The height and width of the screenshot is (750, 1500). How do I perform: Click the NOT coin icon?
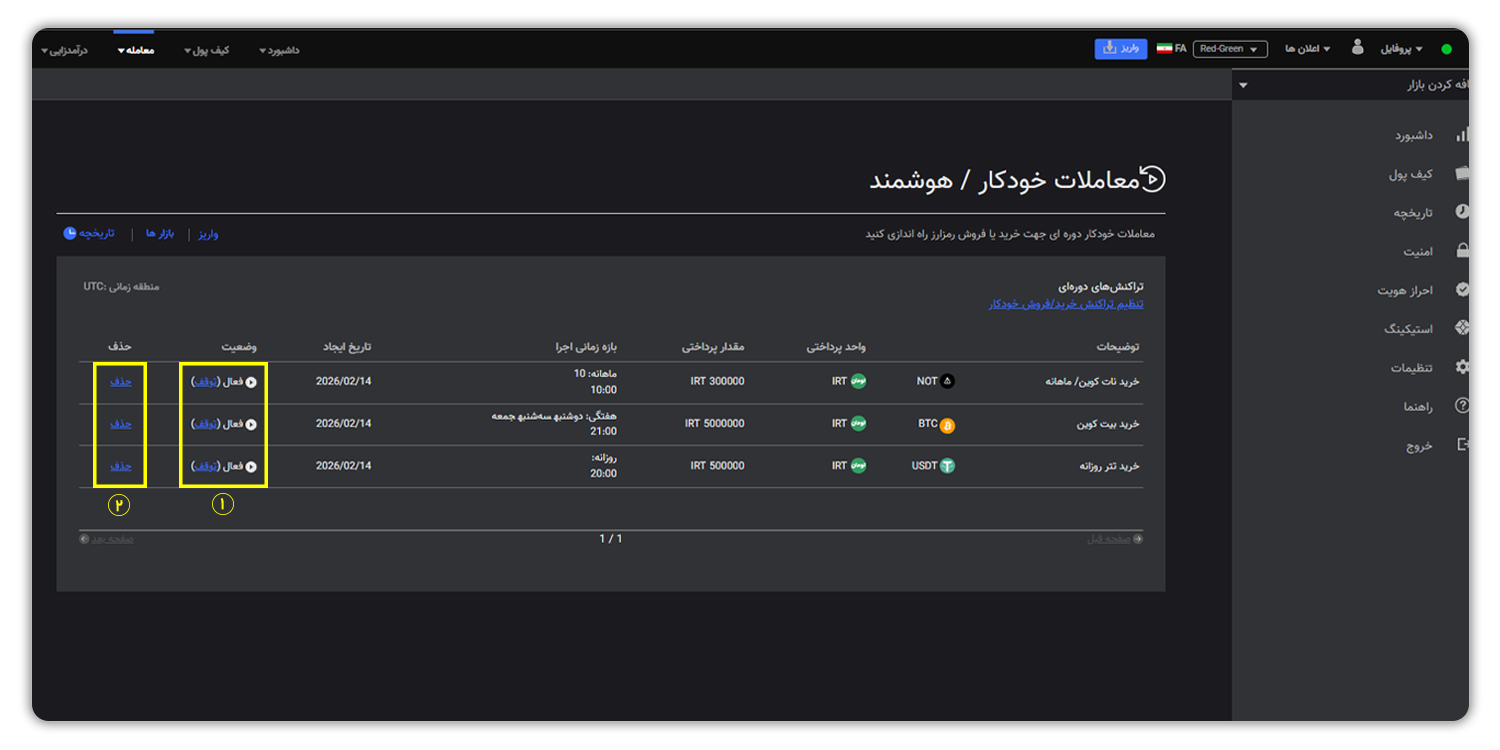point(947,381)
